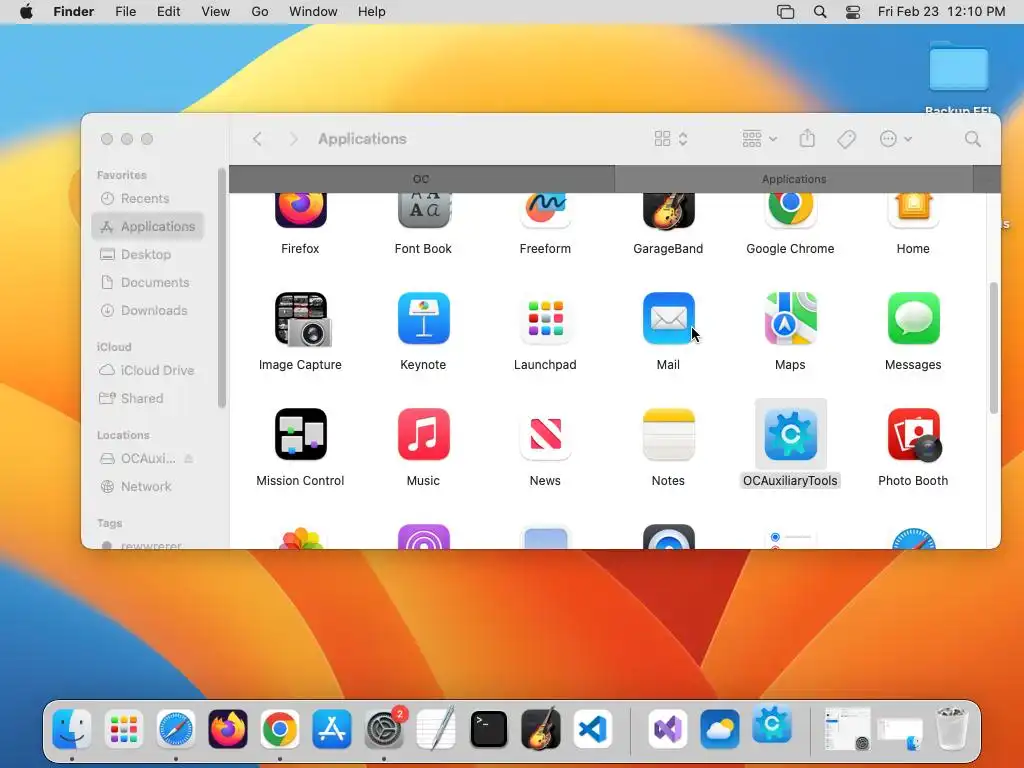Open iCloud Drive in the sidebar

click(148, 370)
